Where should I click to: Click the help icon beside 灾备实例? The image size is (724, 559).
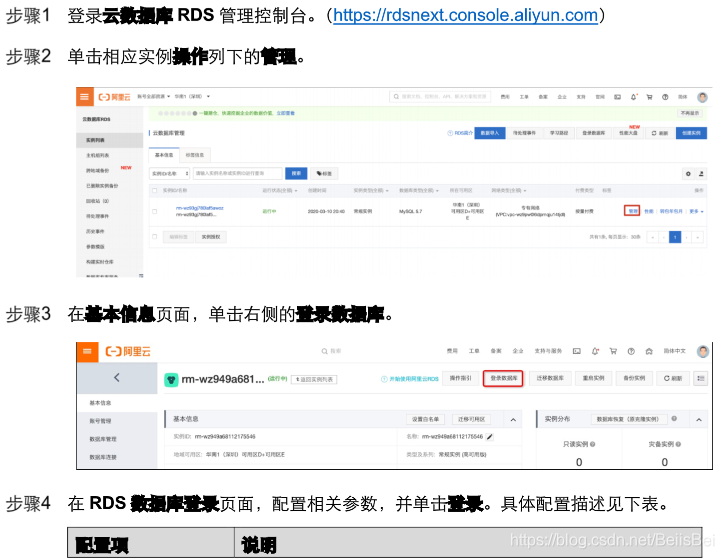coord(678,444)
